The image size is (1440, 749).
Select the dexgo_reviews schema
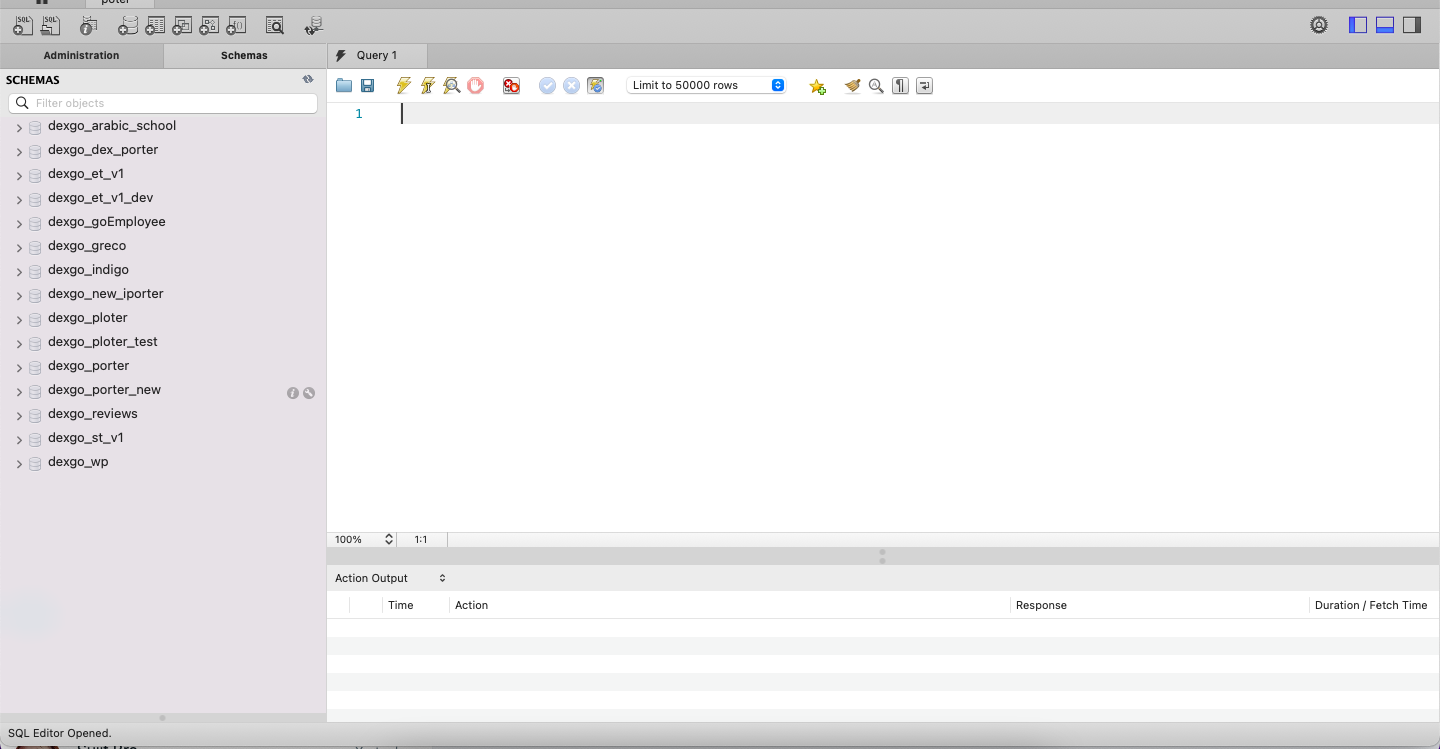(93, 414)
